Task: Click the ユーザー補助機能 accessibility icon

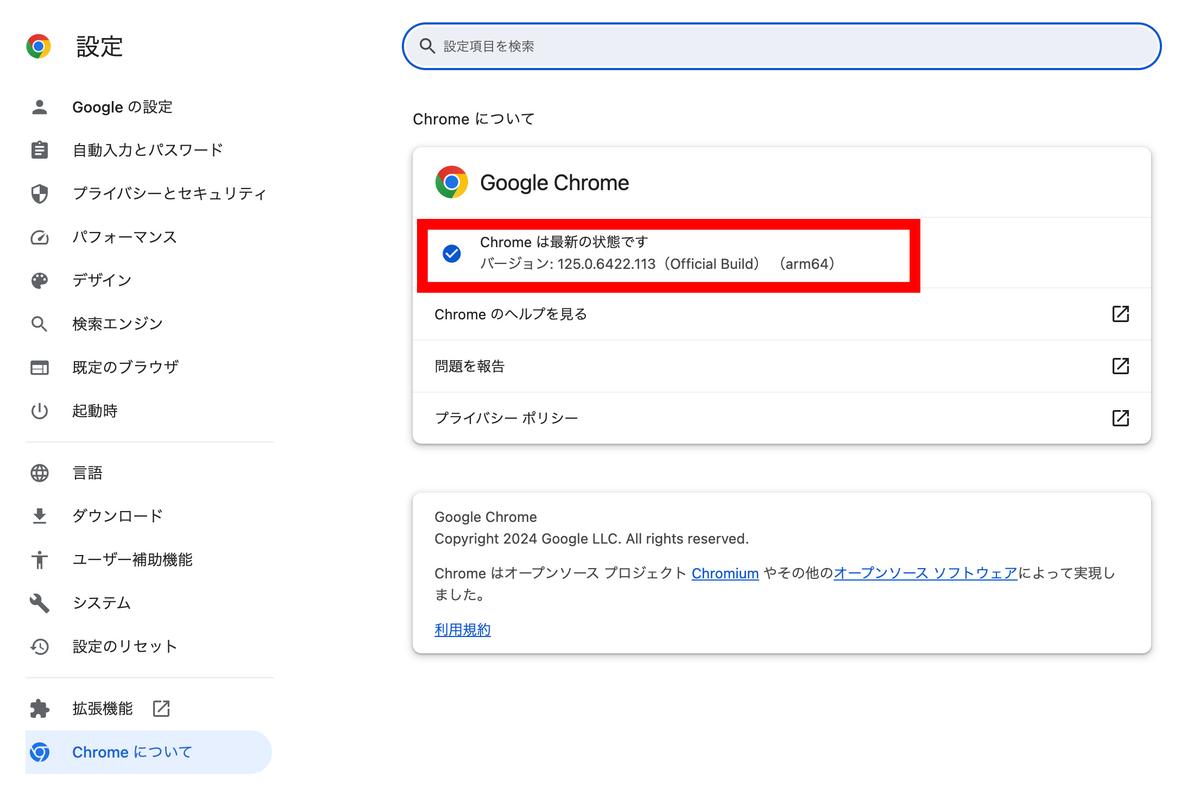Action: click(x=39, y=559)
